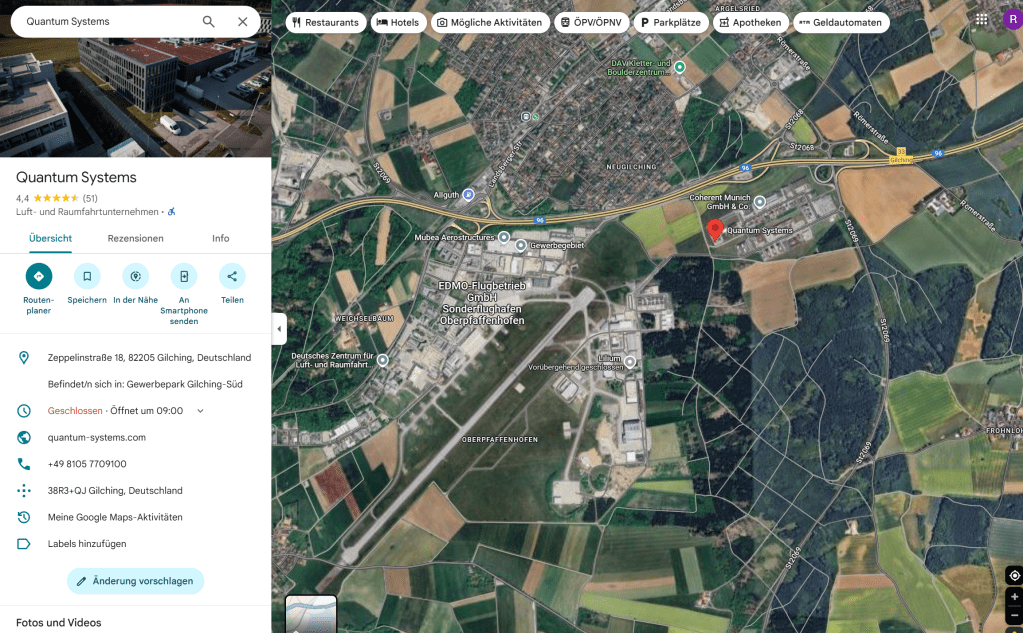Open Google apps grid
Image resolution: width=1023 pixels, height=633 pixels.
click(x=981, y=20)
